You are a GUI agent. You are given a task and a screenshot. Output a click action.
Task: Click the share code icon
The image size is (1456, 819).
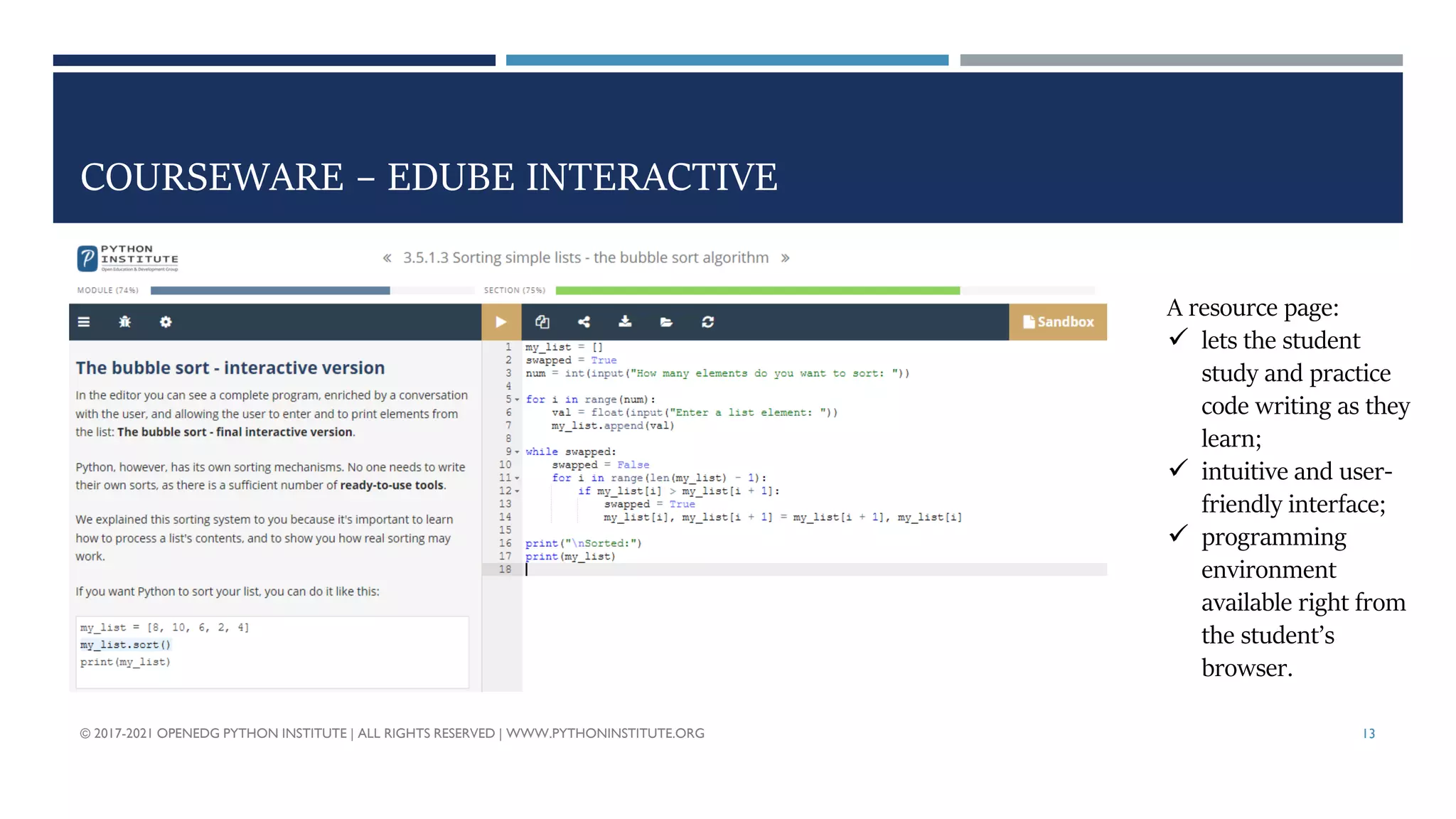pyautogui.click(x=584, y=322)
